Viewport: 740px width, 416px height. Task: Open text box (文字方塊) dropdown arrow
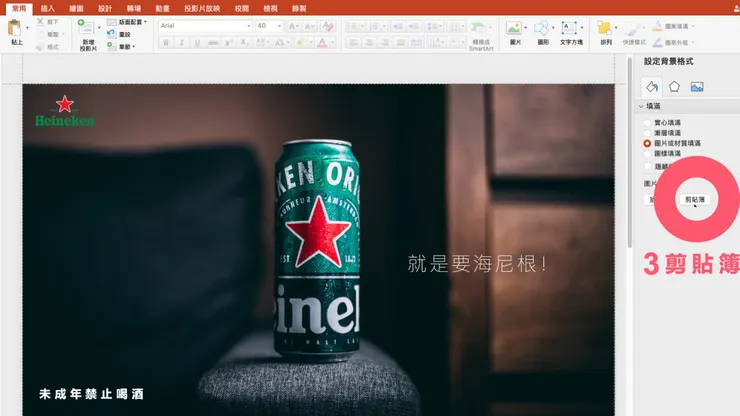tap(581, 28)
